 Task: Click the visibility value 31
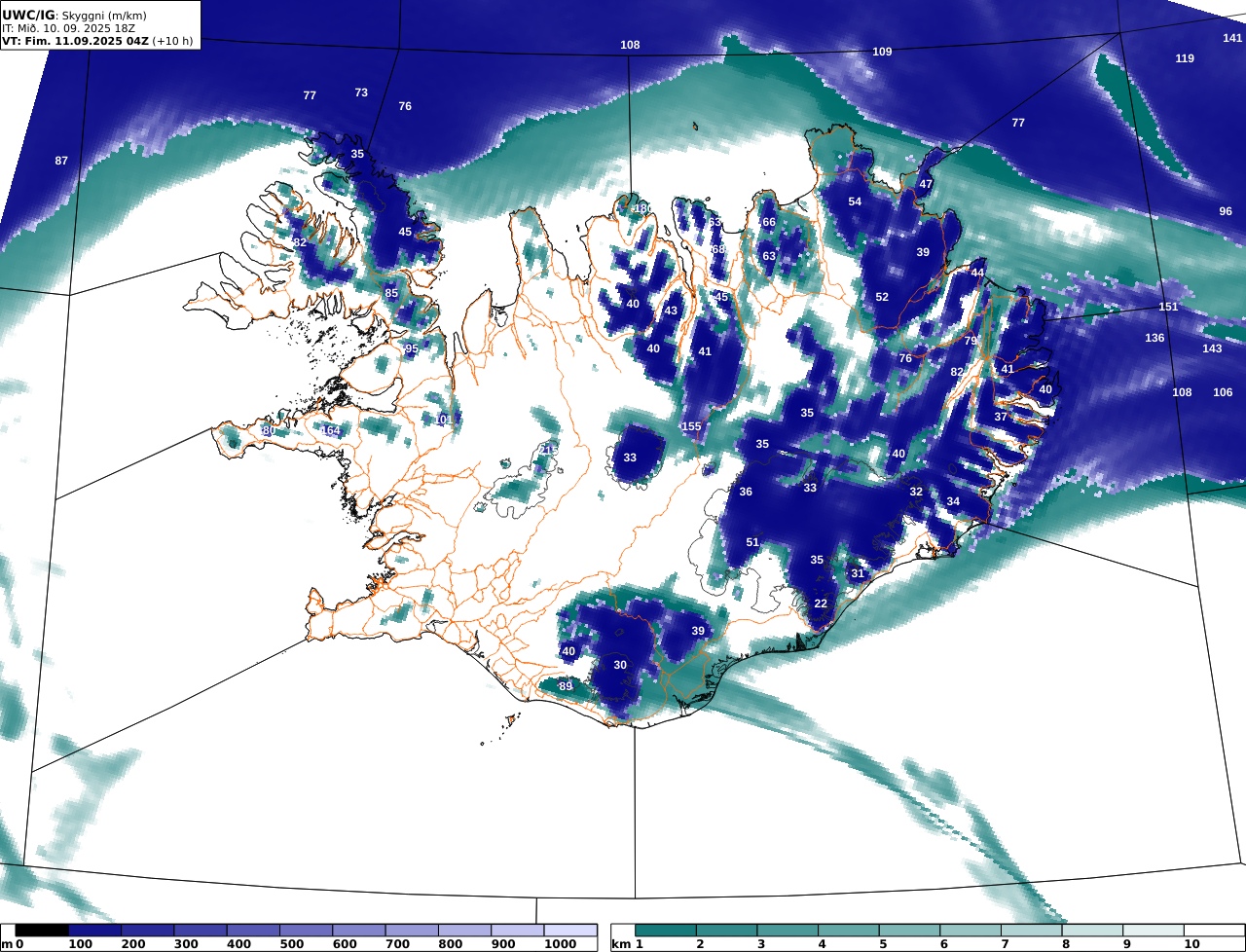[858, 573]
